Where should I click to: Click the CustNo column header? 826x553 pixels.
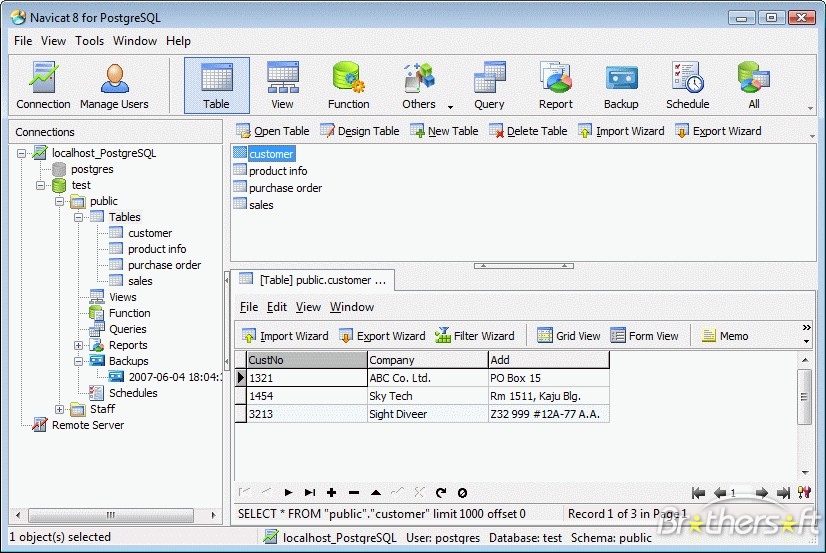coord(307,360)
